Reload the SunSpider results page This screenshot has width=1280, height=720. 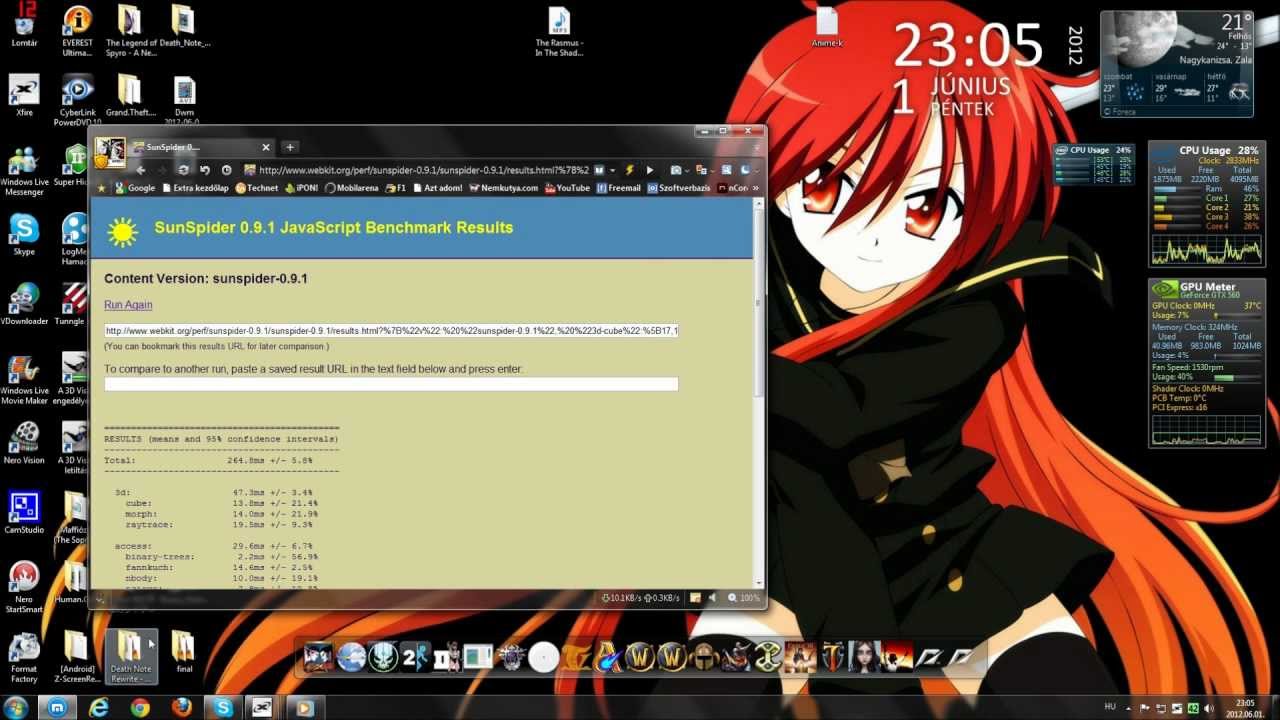click(183, 170)
